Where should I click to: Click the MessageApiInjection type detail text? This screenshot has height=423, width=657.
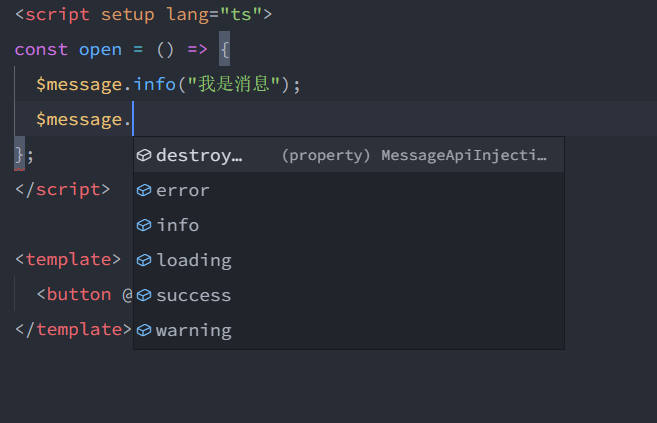pyautogui.click(x=465, y=156)
